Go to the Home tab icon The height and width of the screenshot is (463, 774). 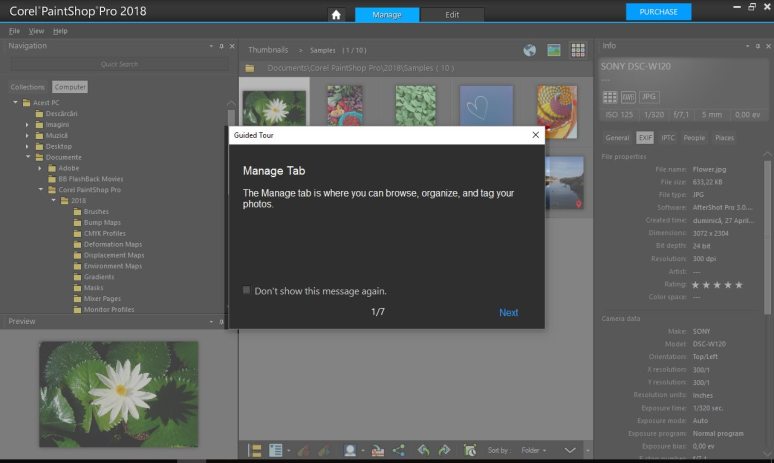[336, 15]
